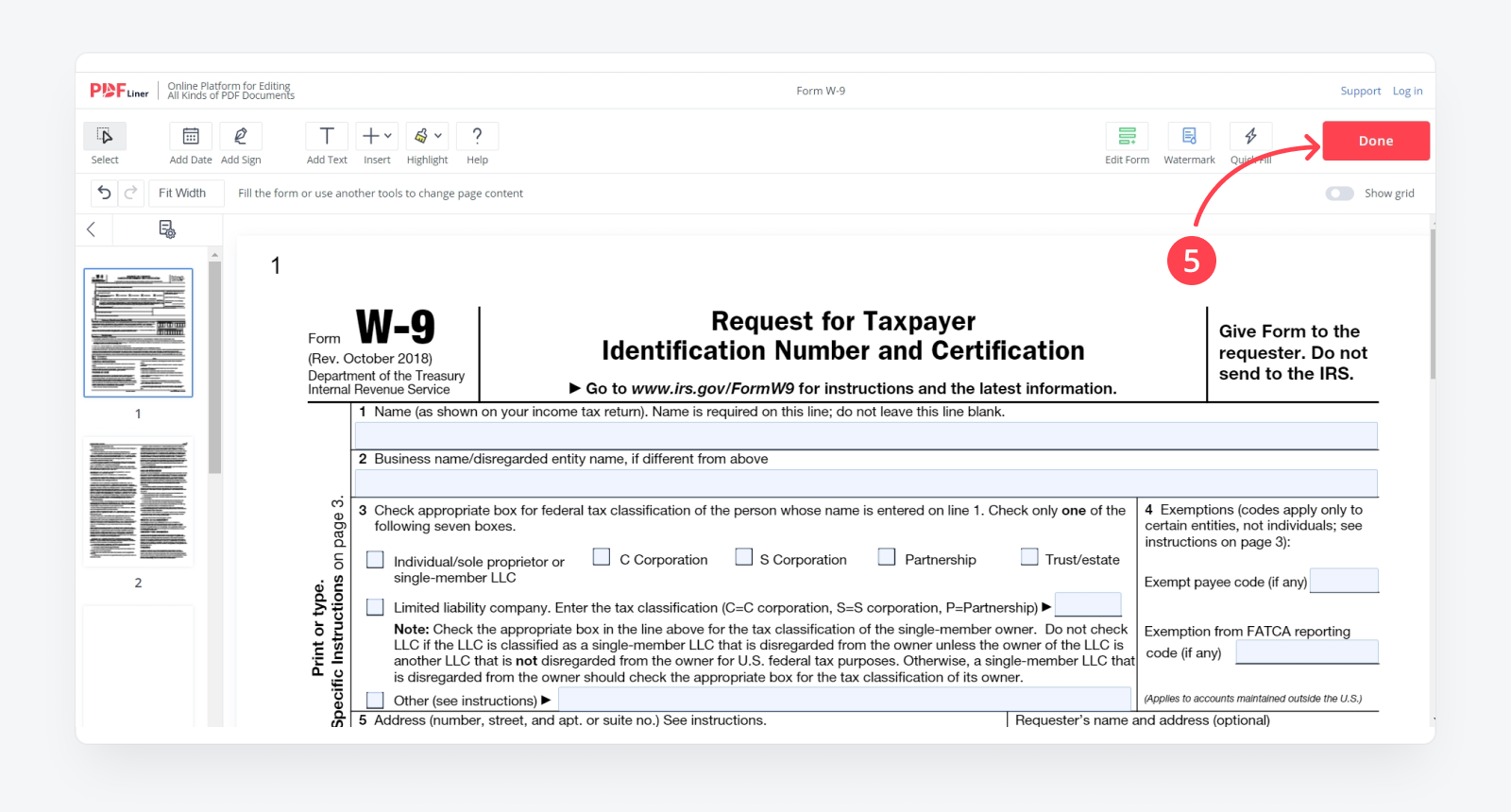Click the Insert plus icon
The width and height of the screenshot is (1511, 812).
point(371,136)
